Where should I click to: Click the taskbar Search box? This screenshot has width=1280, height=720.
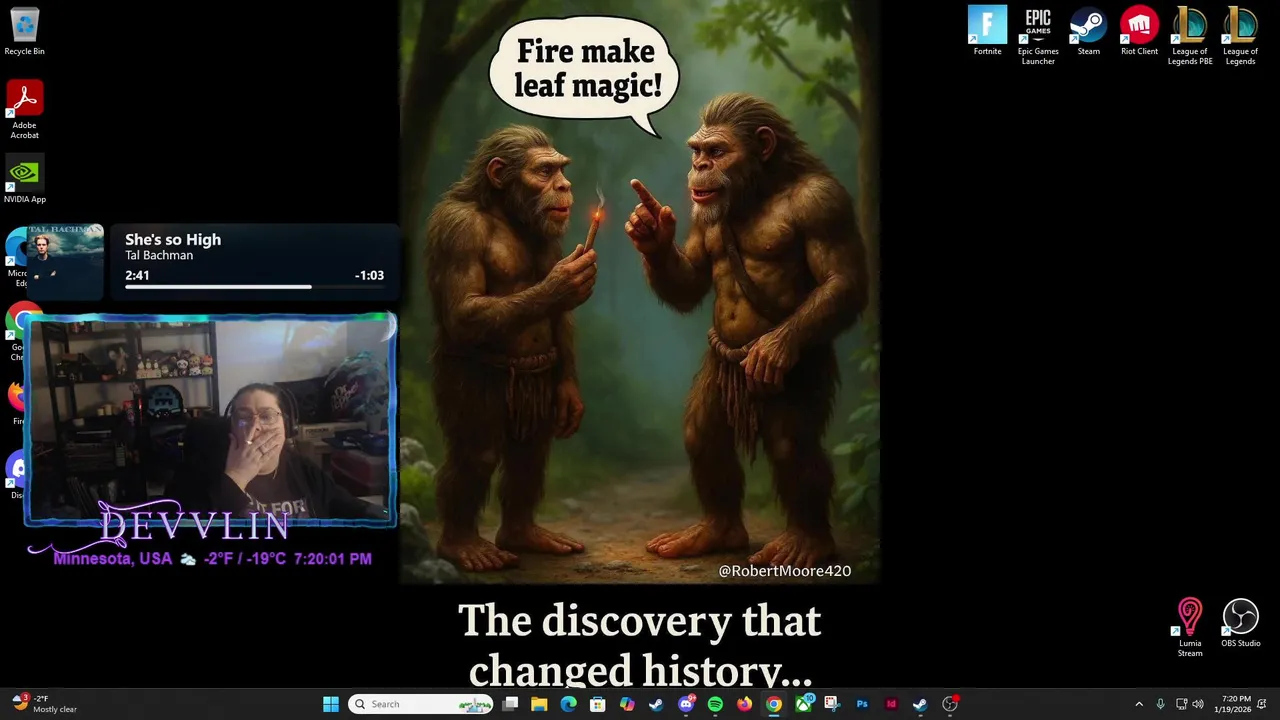click(420, 704)
